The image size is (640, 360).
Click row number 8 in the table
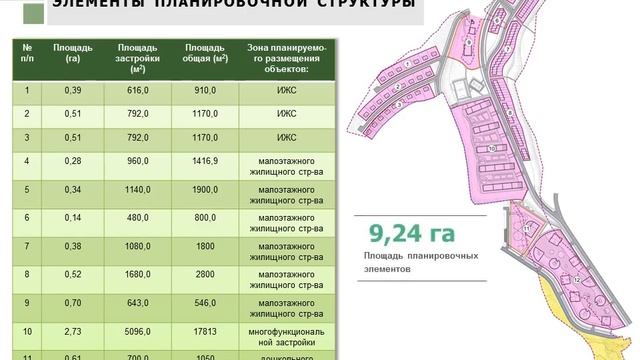point(27,274)
